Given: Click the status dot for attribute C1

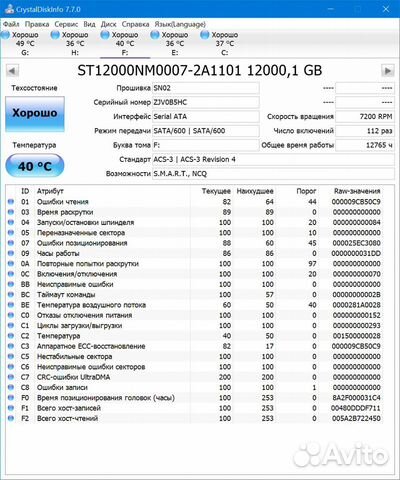Looking at the screenshot, I should 11,326.
